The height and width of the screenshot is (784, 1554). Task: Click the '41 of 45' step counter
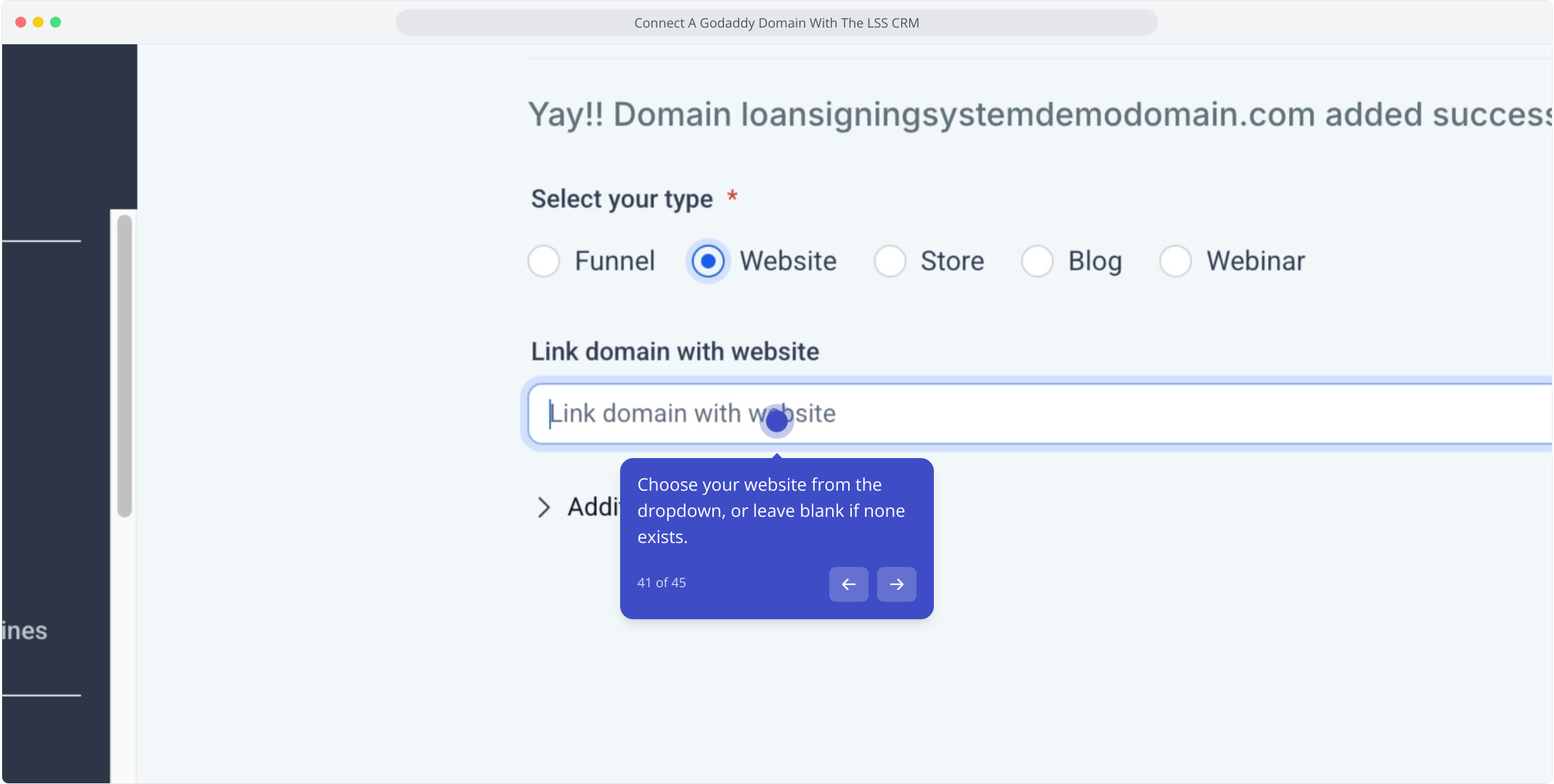662,583
